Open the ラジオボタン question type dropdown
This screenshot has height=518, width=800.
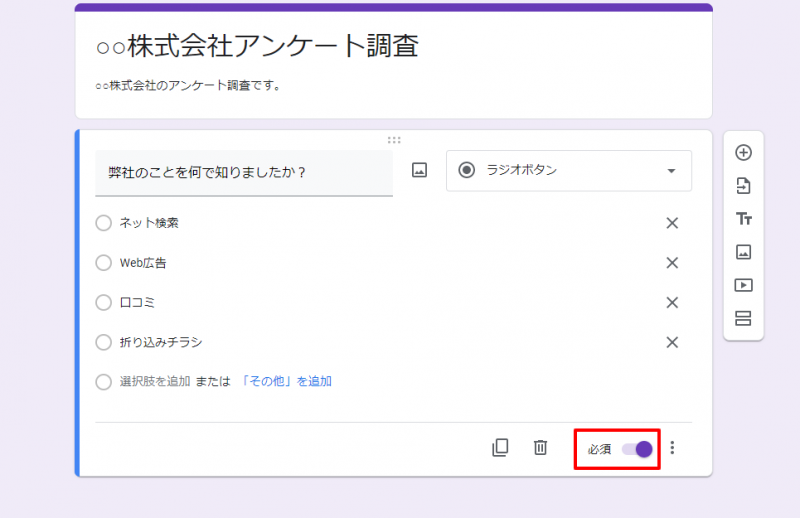(x=568, y=171)
